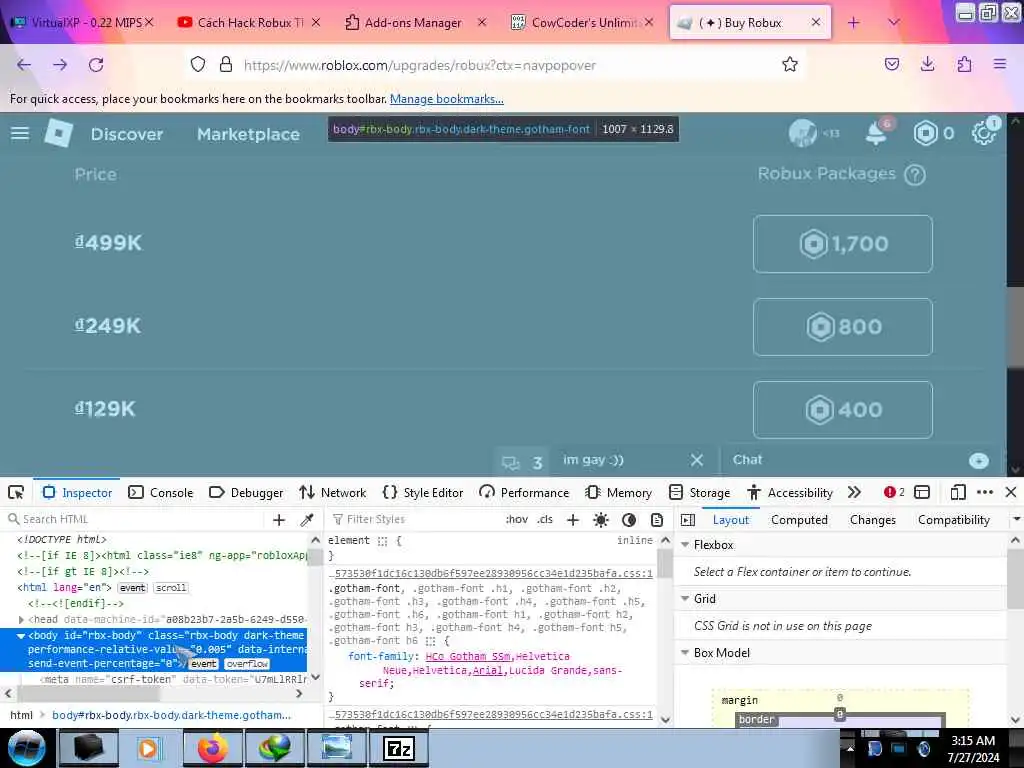Enable responsive design mode icon

pyautogui.click(x=958, y=492)
